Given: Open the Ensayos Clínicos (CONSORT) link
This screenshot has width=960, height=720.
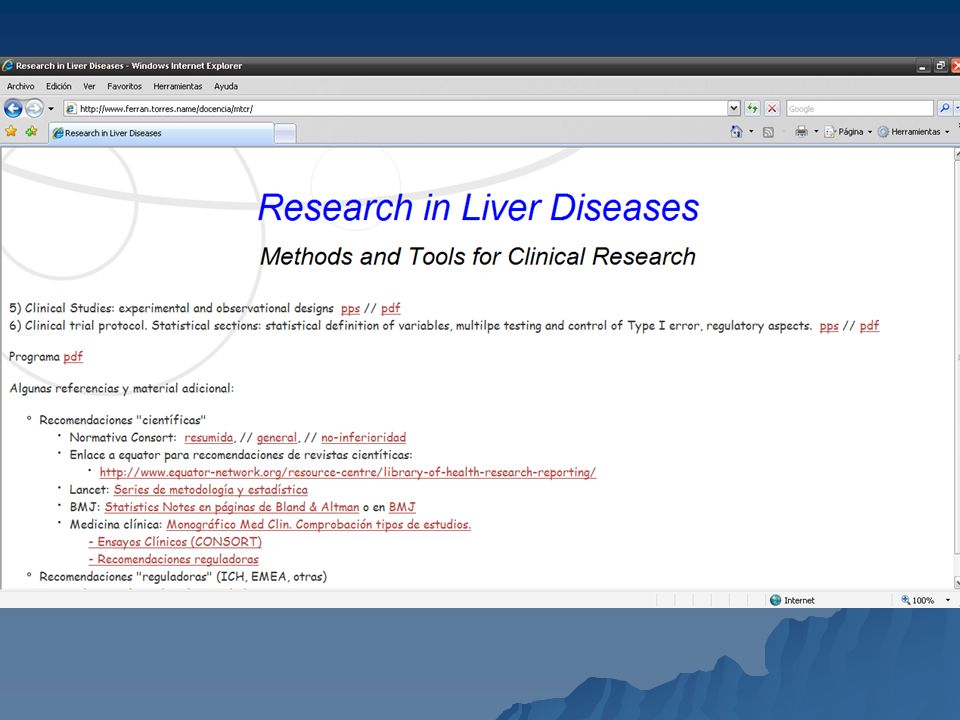Looking at the screenshot, I should 175,542.
